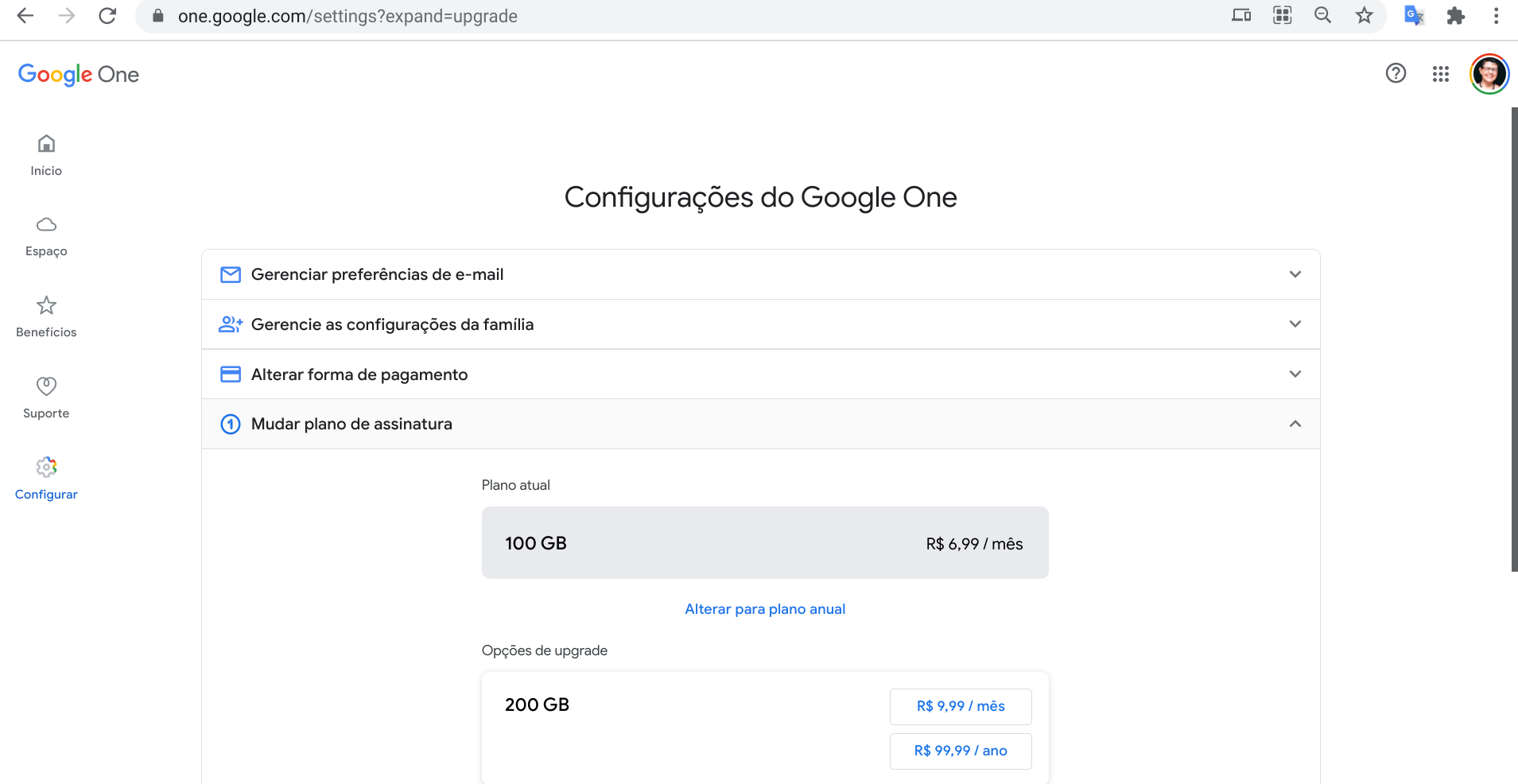Open the account profile avatar
Image resolution: width=1518 pixels, height=784 pixels.
1489,74
